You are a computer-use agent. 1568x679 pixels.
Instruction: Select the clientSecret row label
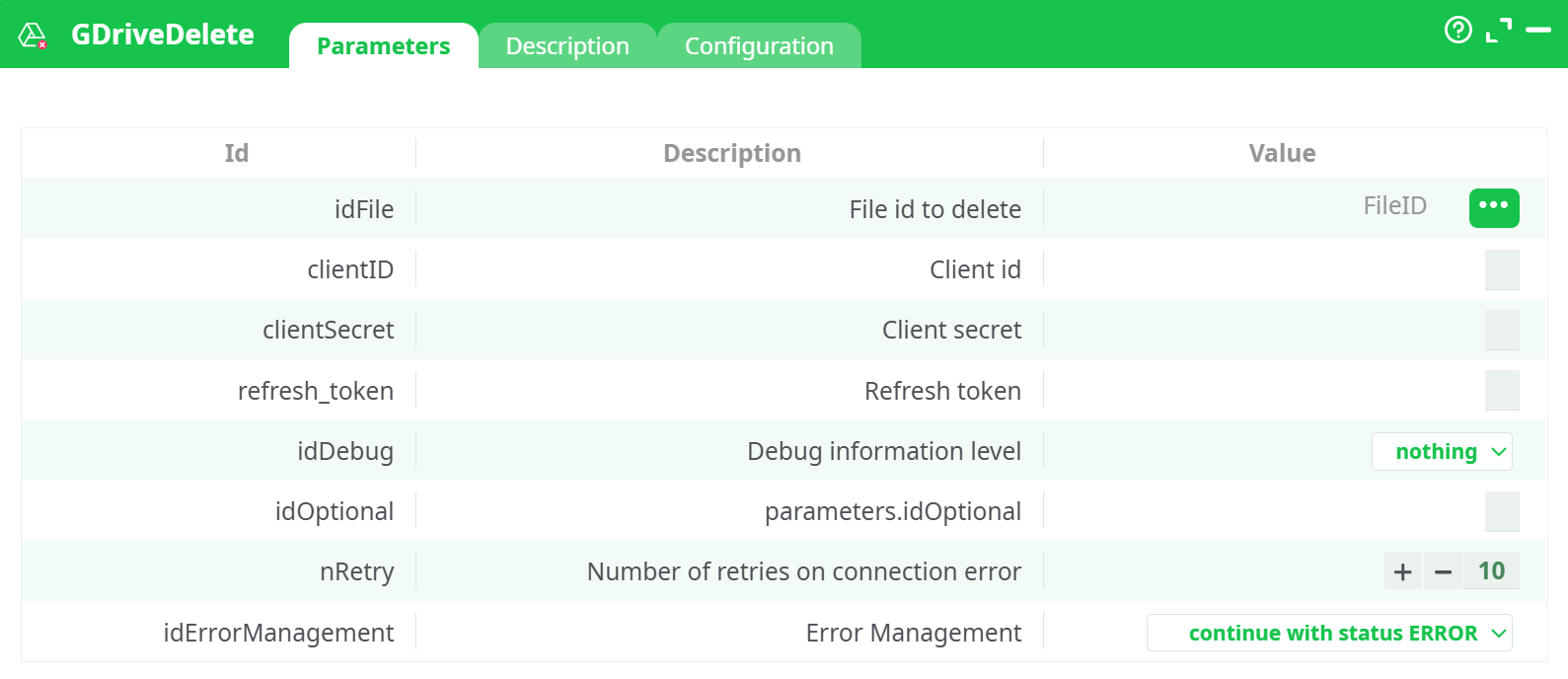(328, 330)
